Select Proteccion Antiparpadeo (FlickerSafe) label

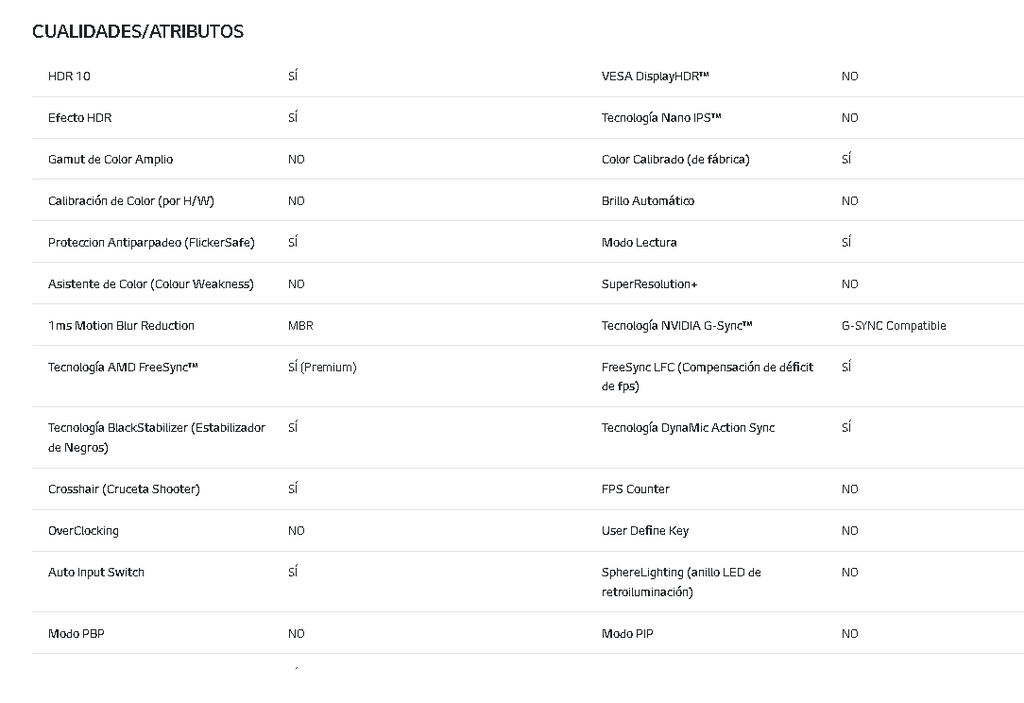151,243
